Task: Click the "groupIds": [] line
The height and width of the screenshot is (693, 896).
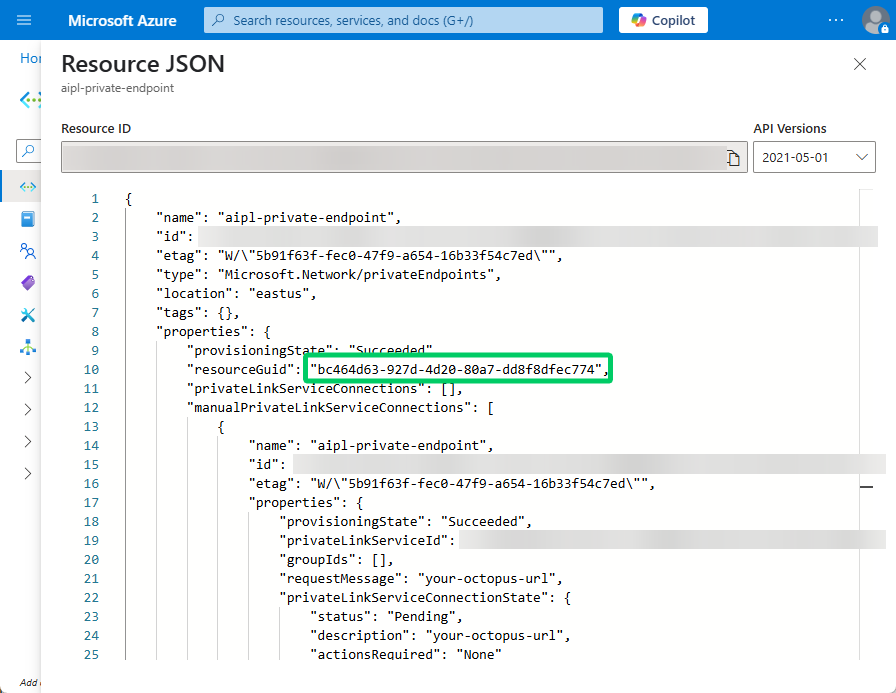Action: [337, 560]
